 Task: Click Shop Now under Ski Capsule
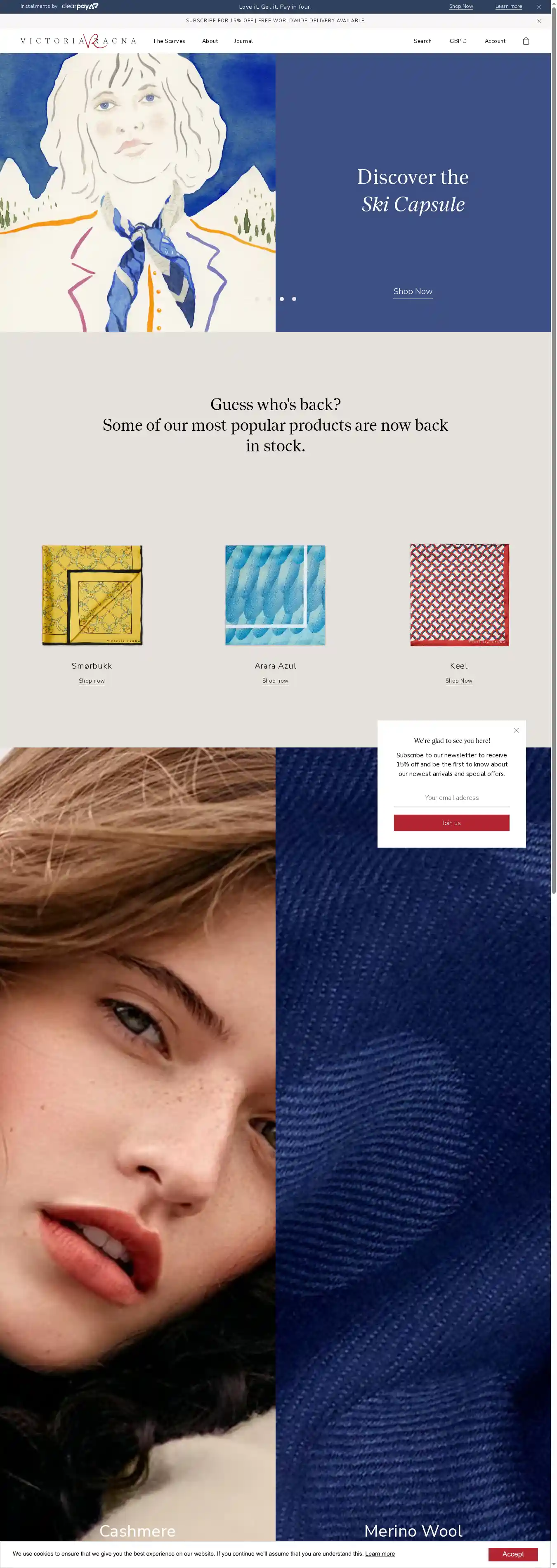413,292
